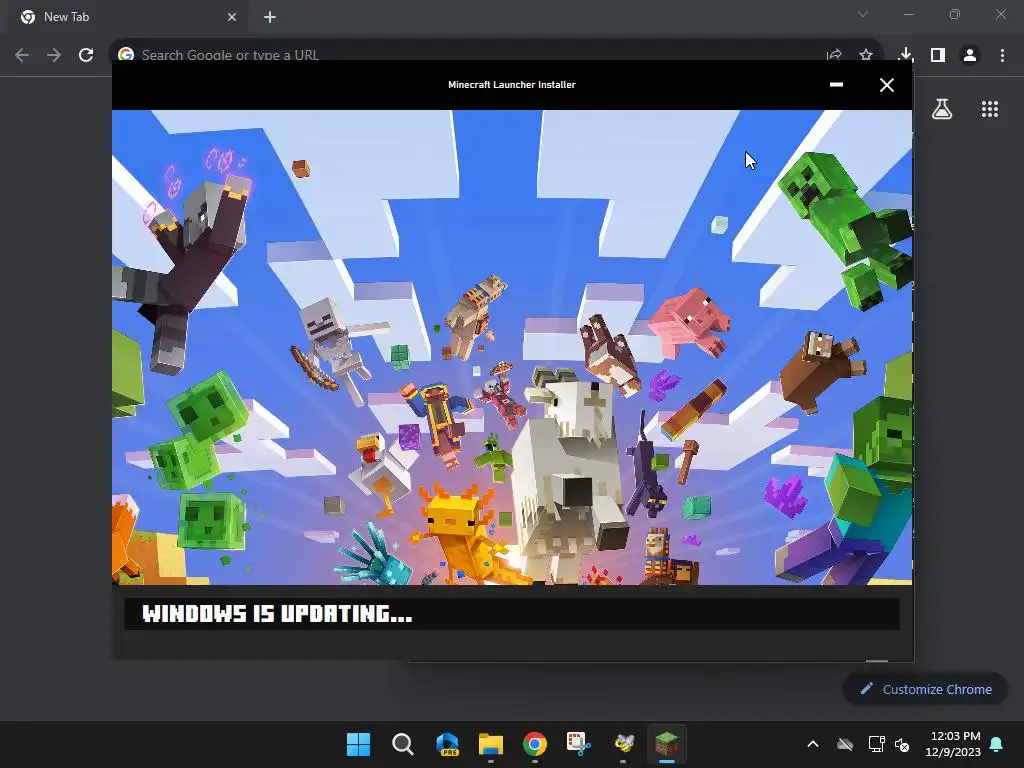
Task: Share this page from address bar
Action: click(834, 55)
